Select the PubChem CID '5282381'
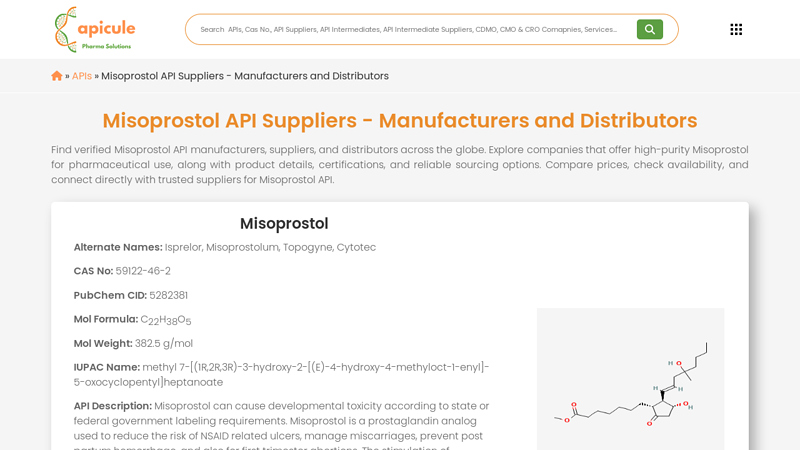 coord(168,295)
